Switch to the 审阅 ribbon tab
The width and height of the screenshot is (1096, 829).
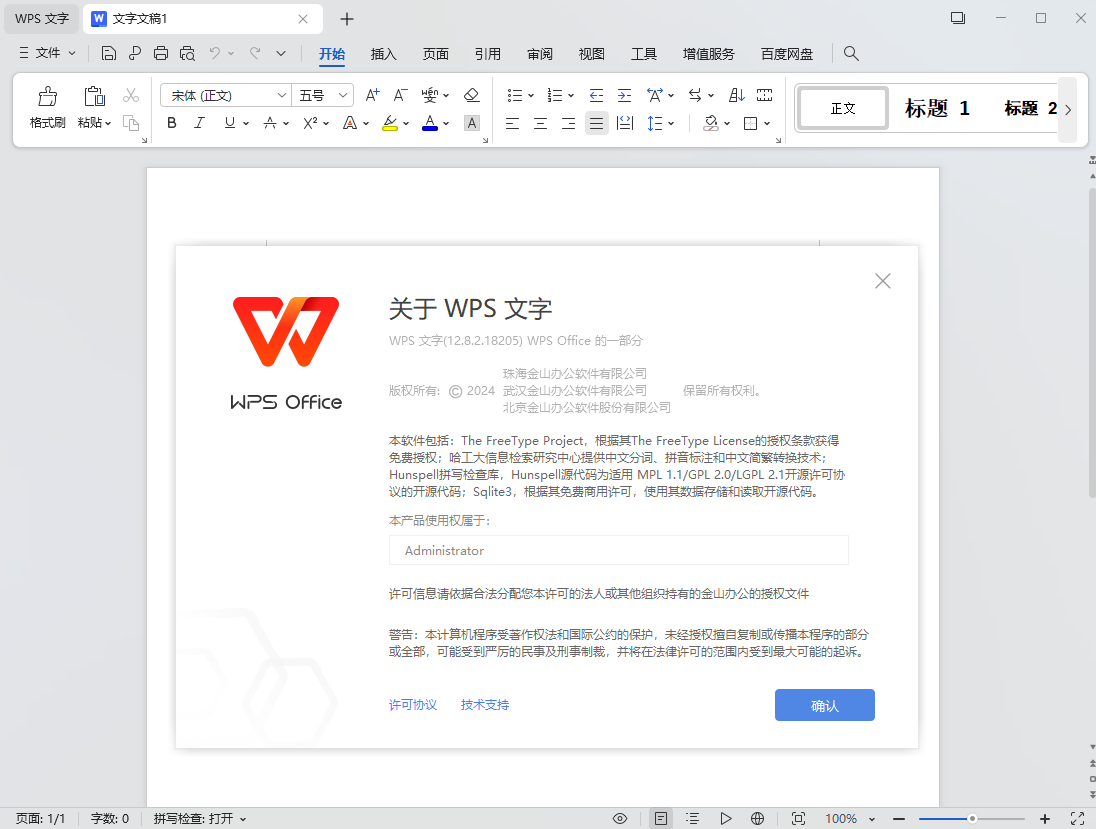540,54
